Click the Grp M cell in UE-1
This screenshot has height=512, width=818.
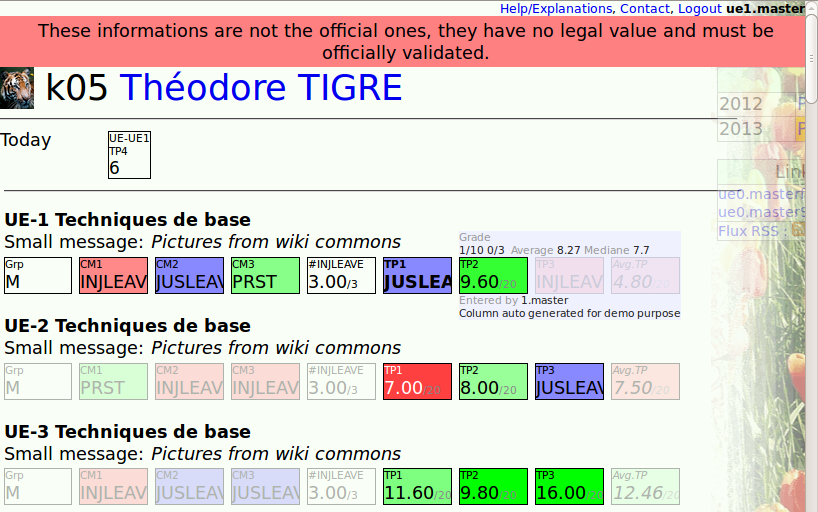point(38,275)
